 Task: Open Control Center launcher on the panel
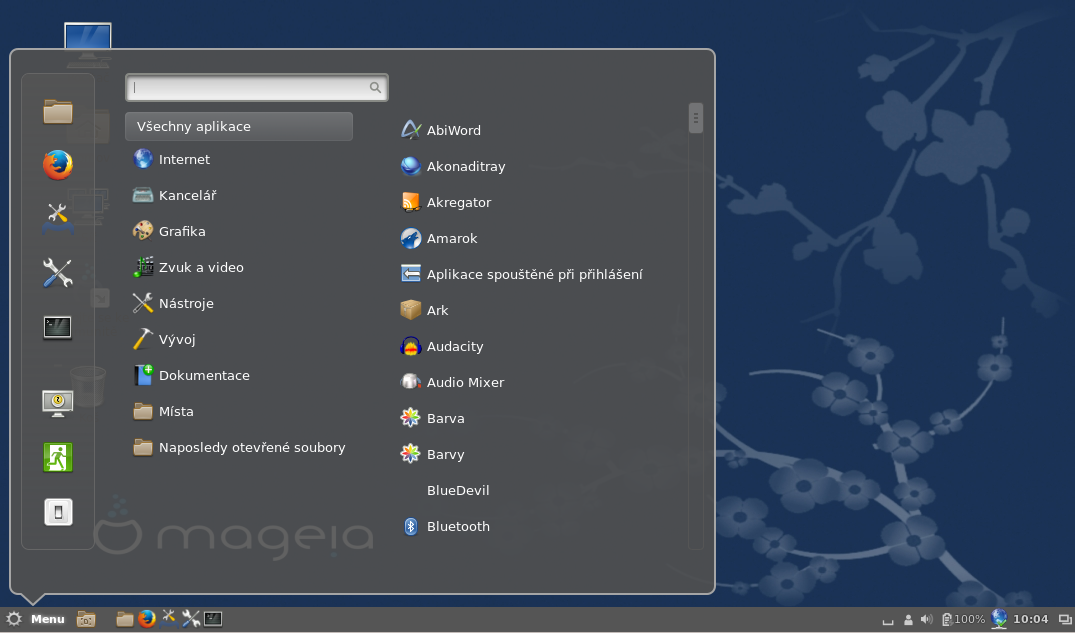coord(168,619)
